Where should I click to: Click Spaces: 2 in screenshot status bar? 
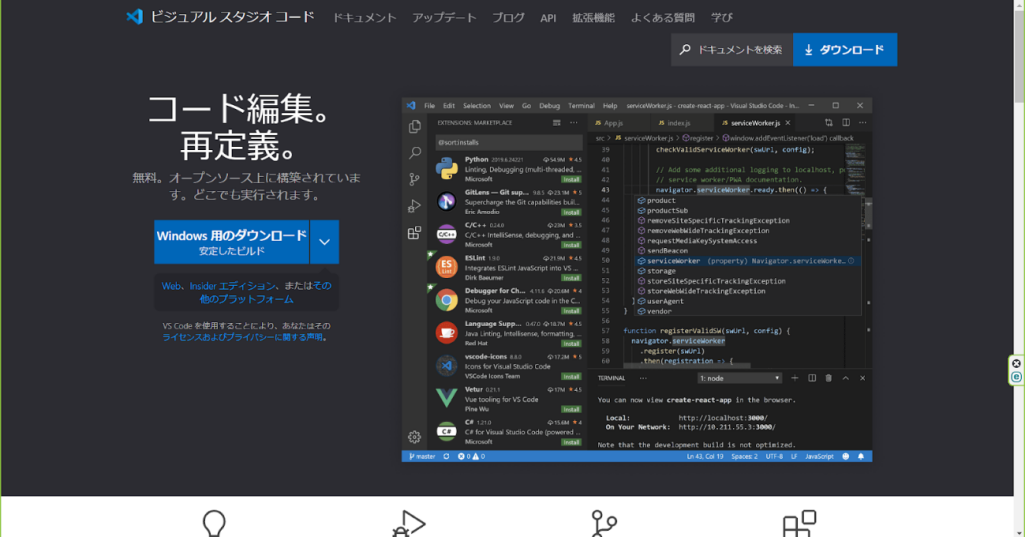[x=744, y=457]
